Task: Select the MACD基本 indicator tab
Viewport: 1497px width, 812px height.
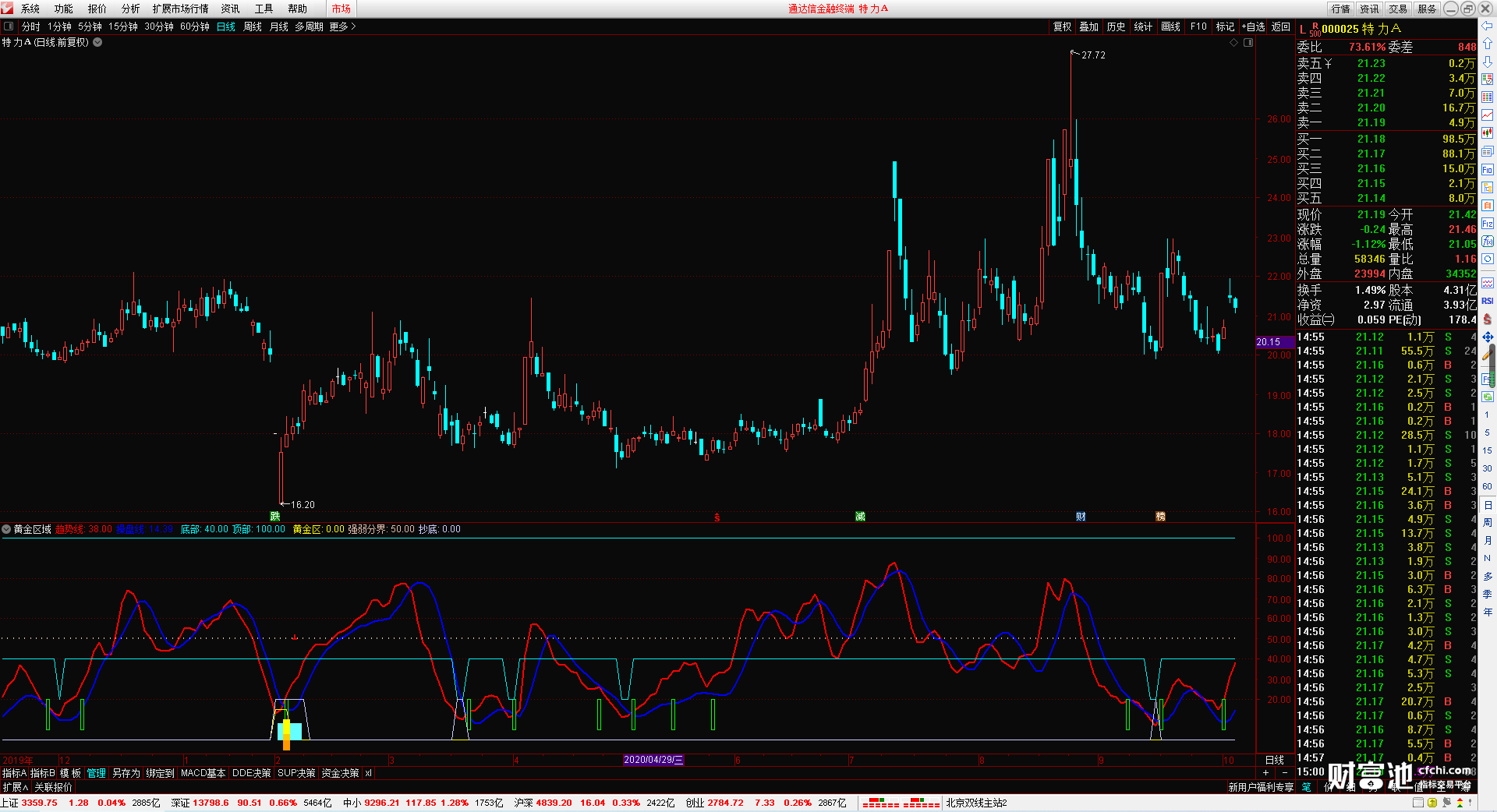Action: click(203, 773)
